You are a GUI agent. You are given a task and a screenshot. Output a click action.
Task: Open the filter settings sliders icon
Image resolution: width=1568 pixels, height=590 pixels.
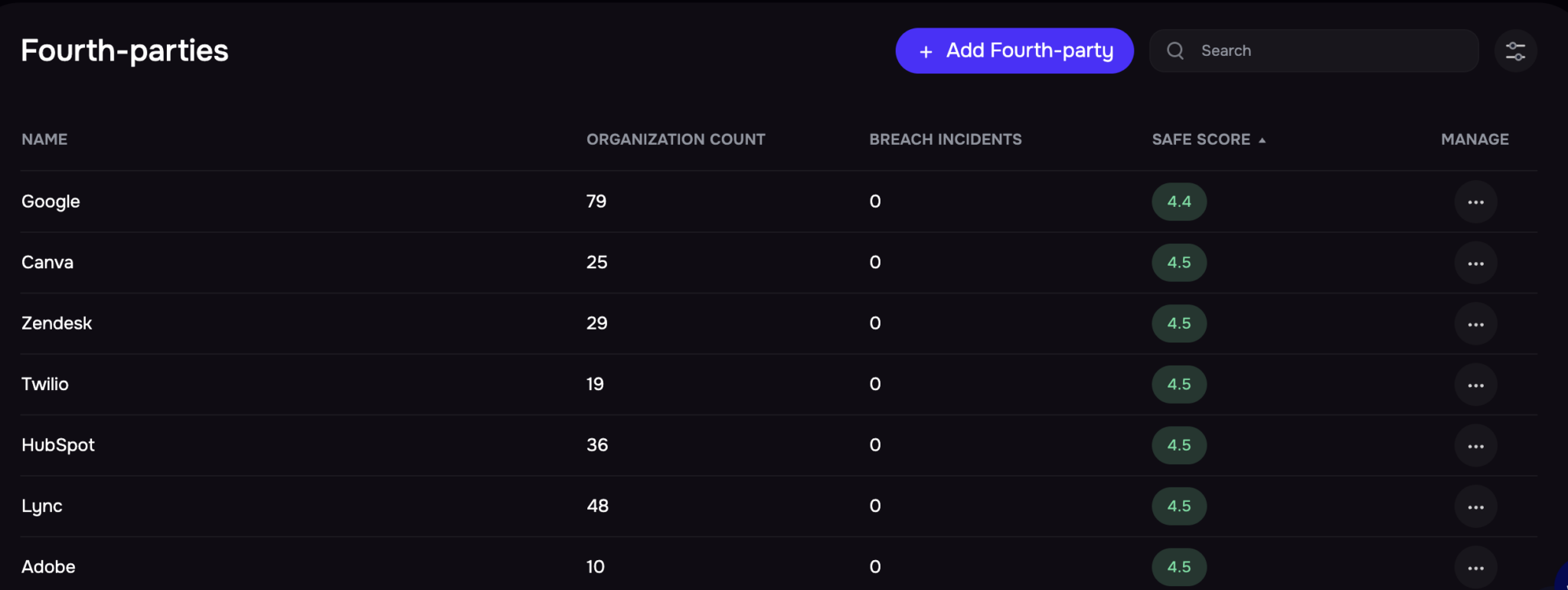pos(1515,51)
